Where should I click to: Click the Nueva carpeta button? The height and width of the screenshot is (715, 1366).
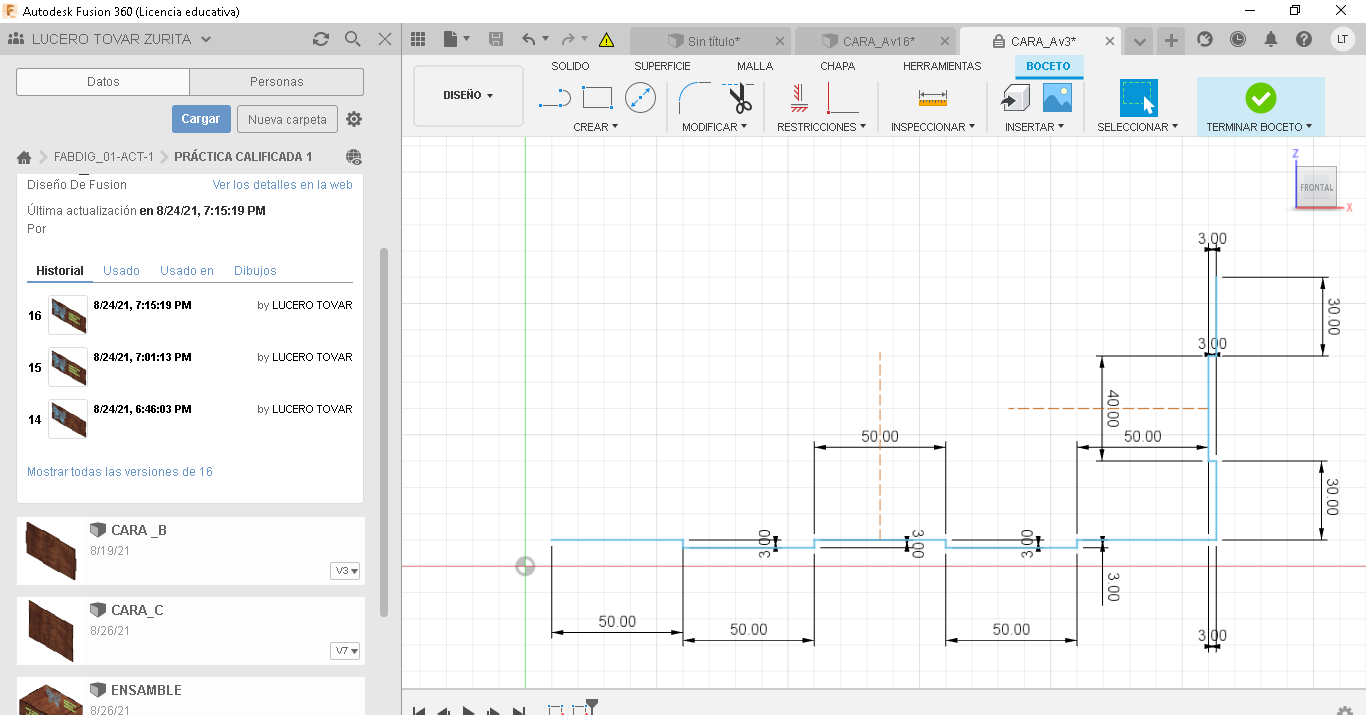[x=287, y=119]
